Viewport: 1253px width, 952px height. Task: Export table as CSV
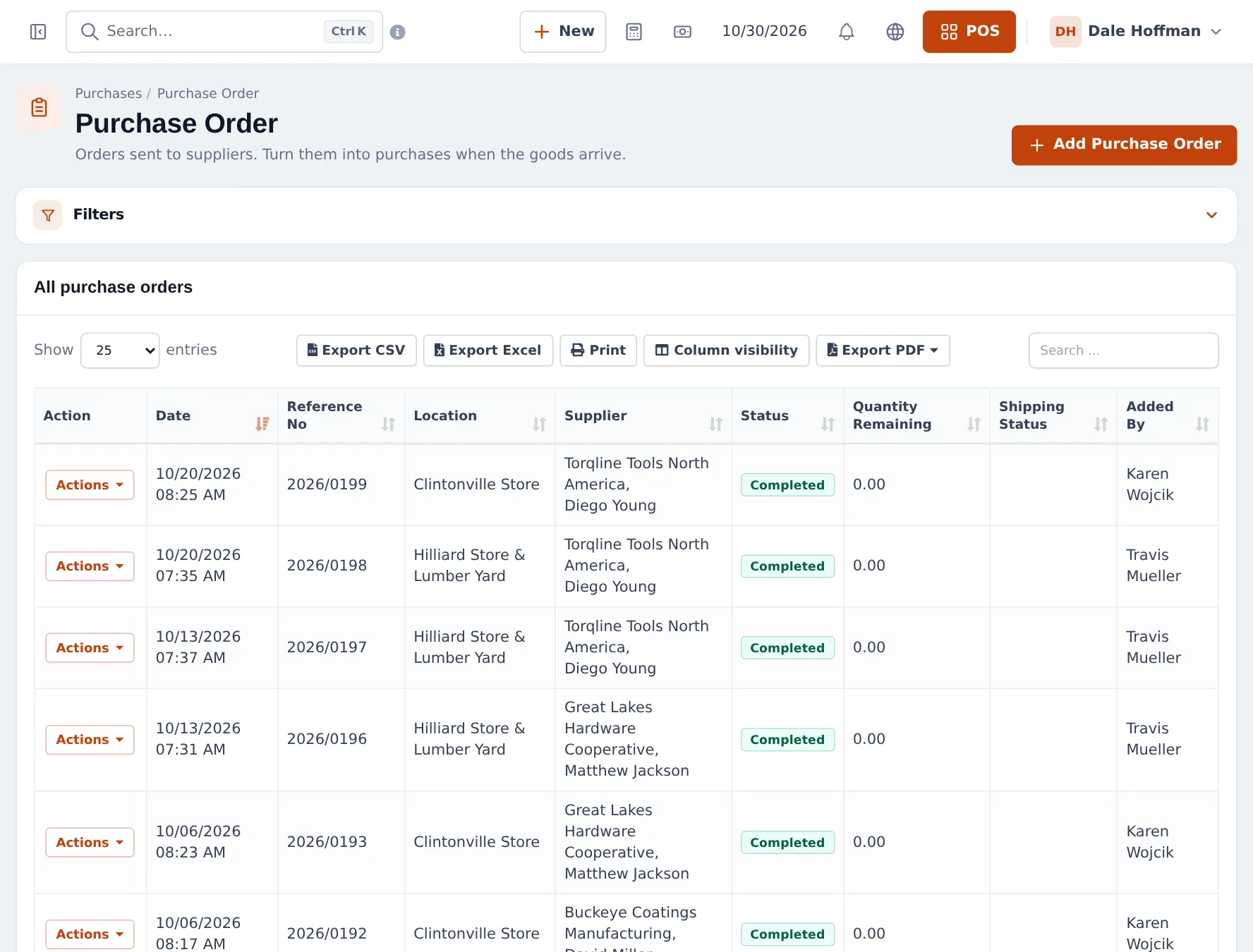356,350
